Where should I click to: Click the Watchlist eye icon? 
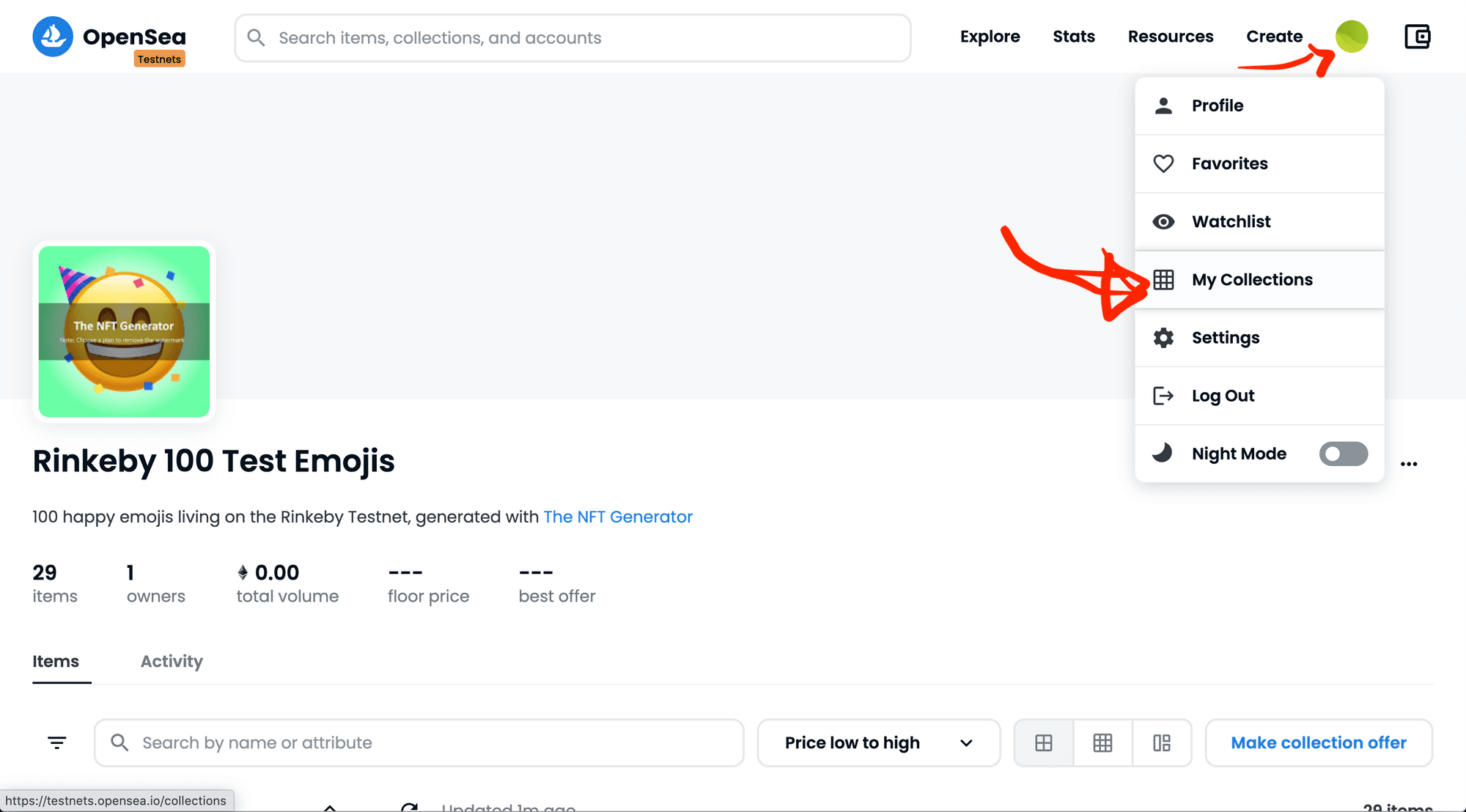pos(1163,221)
